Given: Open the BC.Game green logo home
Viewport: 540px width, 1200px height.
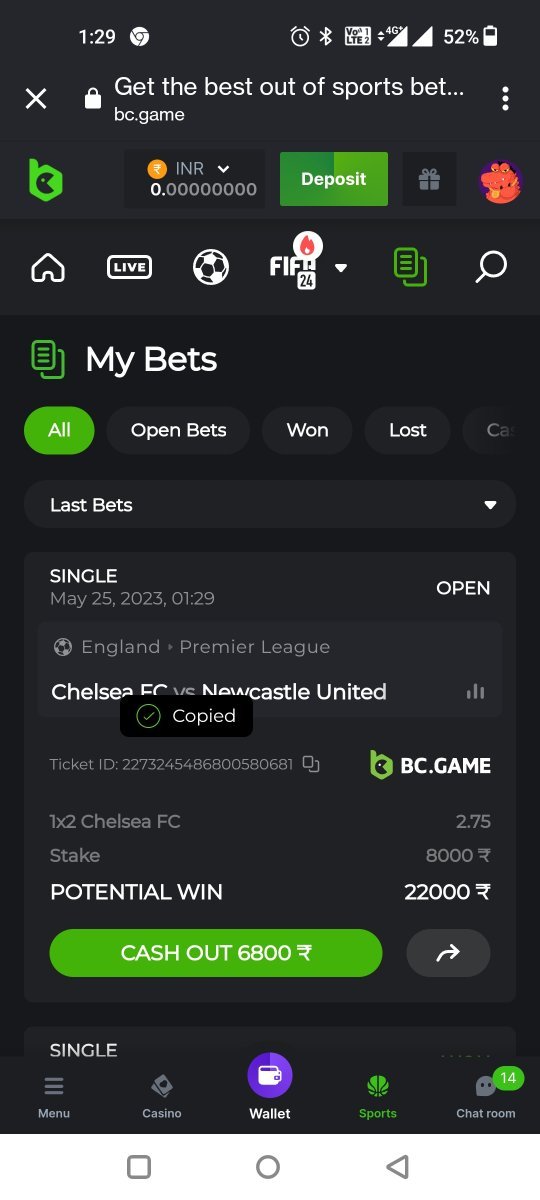Looking at the screenshot, I should pos(45,180).
